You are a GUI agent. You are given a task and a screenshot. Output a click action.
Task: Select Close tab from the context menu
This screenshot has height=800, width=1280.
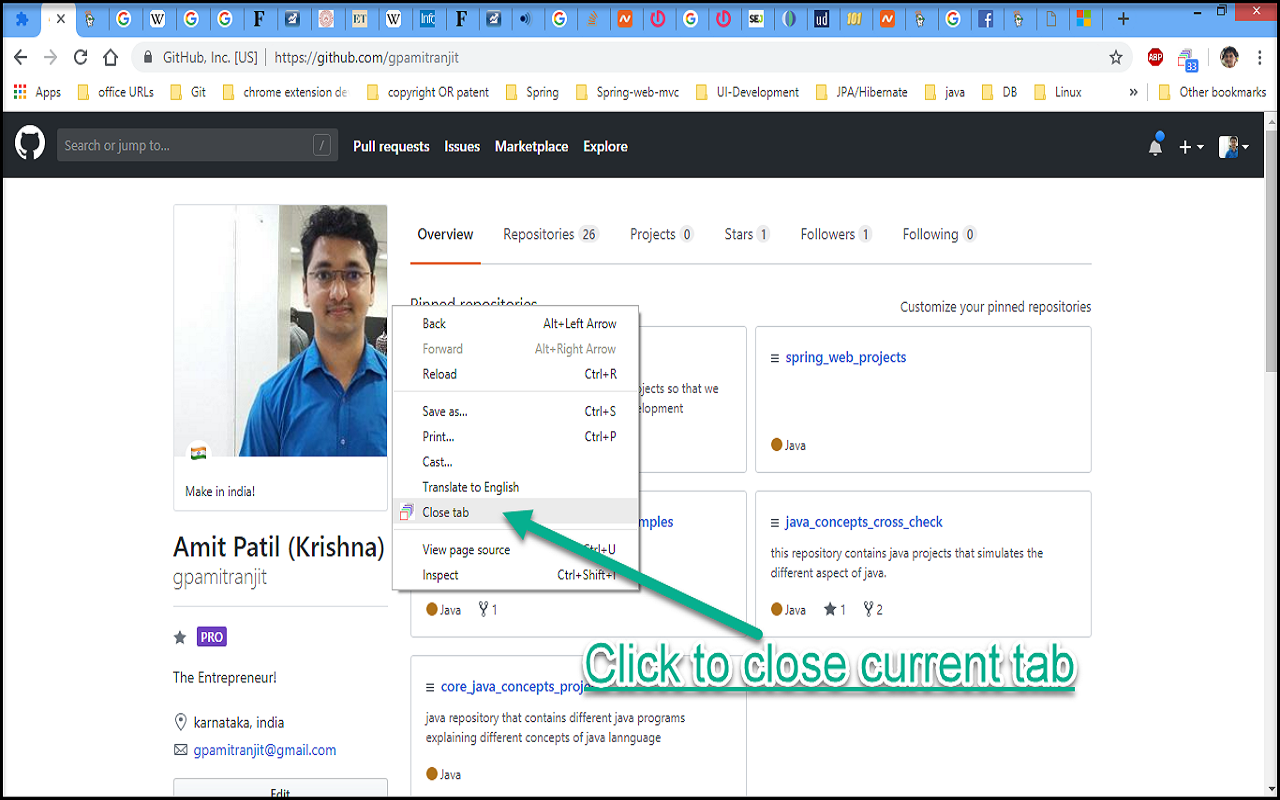[x=445, y=512]
